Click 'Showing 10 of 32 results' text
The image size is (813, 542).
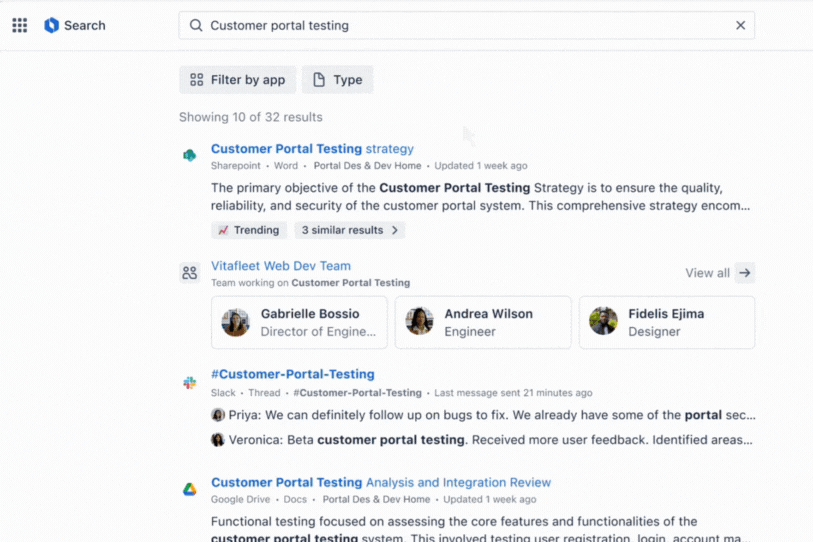pos(250,117)
